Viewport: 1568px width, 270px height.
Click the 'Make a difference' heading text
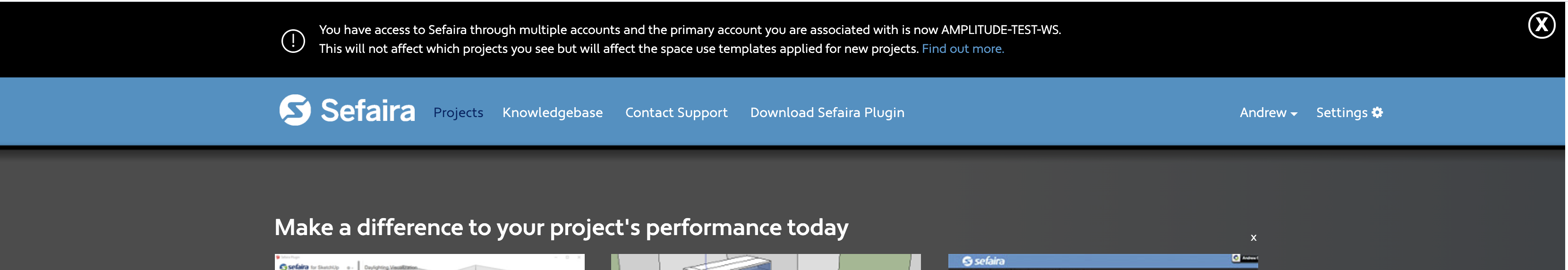561,228
